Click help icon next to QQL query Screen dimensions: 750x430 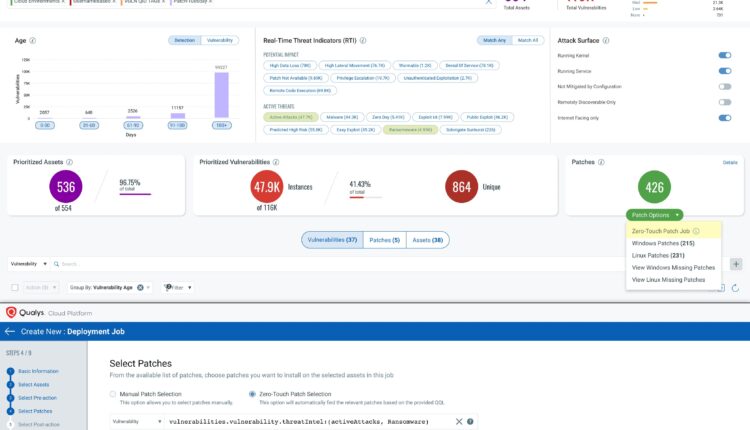[470, 421]
